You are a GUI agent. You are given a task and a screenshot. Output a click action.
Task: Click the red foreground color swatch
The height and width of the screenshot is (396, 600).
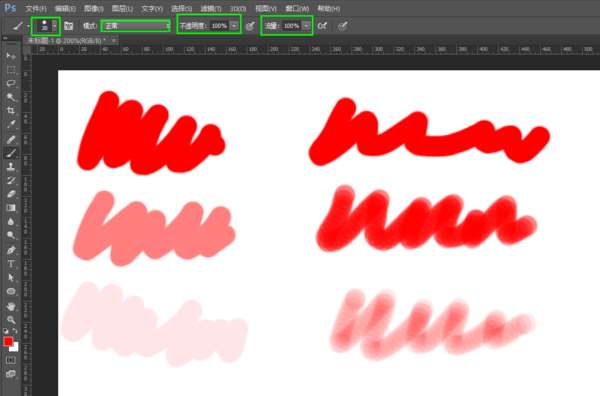pyautogui.click(x=8, y=341)
